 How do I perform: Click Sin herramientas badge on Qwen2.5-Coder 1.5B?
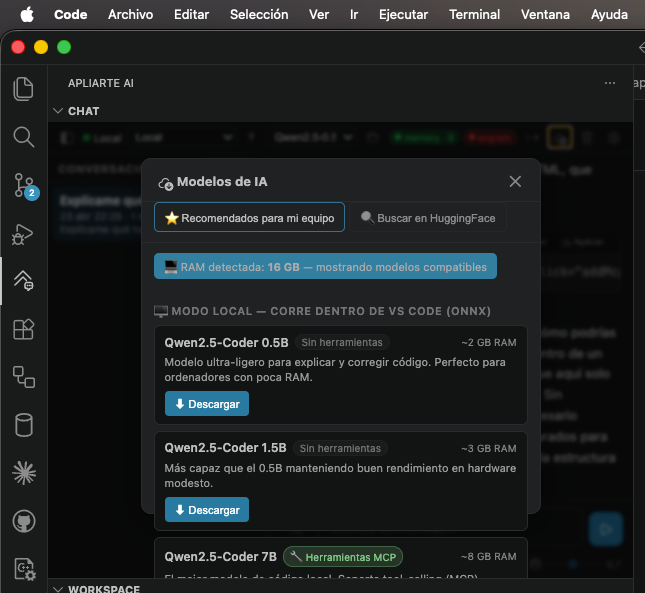click(340, 448)
